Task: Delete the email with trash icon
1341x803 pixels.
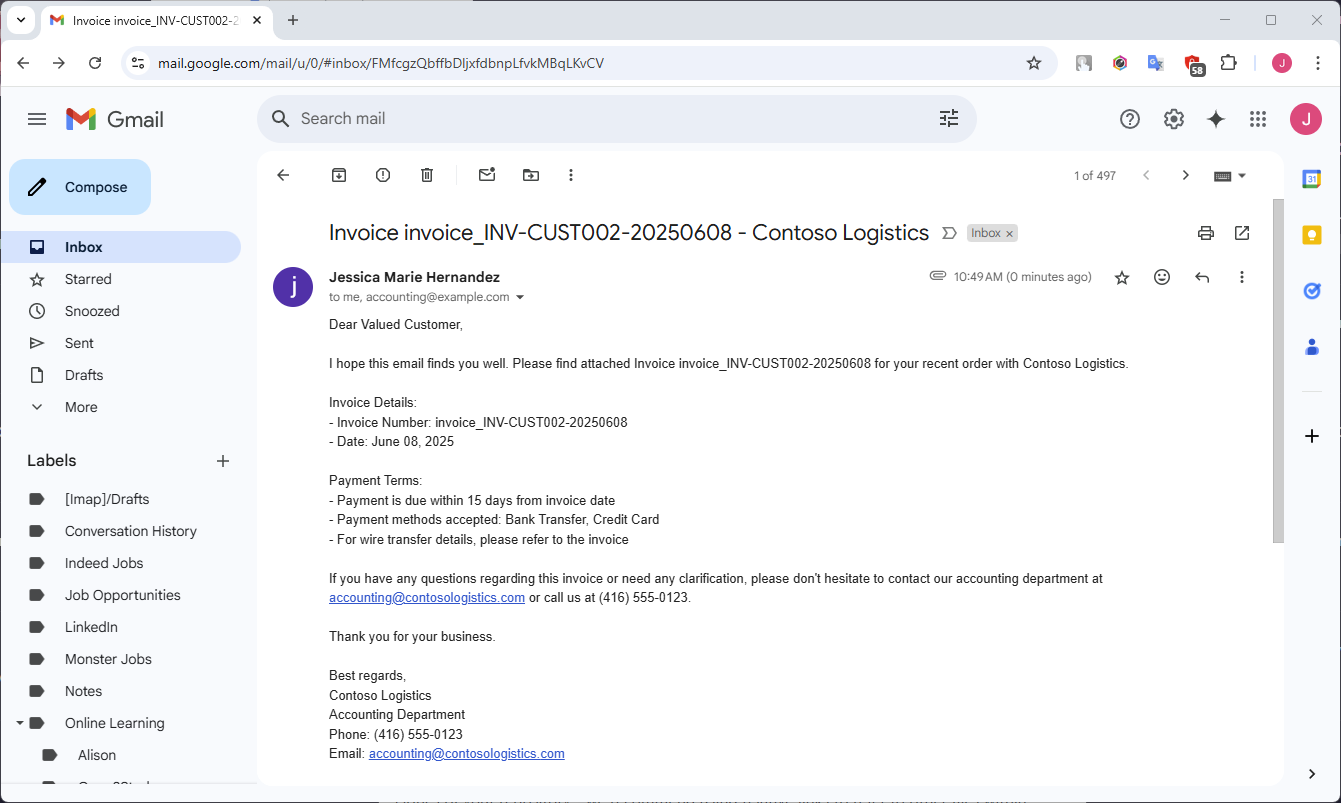Action: coord(427,175)
